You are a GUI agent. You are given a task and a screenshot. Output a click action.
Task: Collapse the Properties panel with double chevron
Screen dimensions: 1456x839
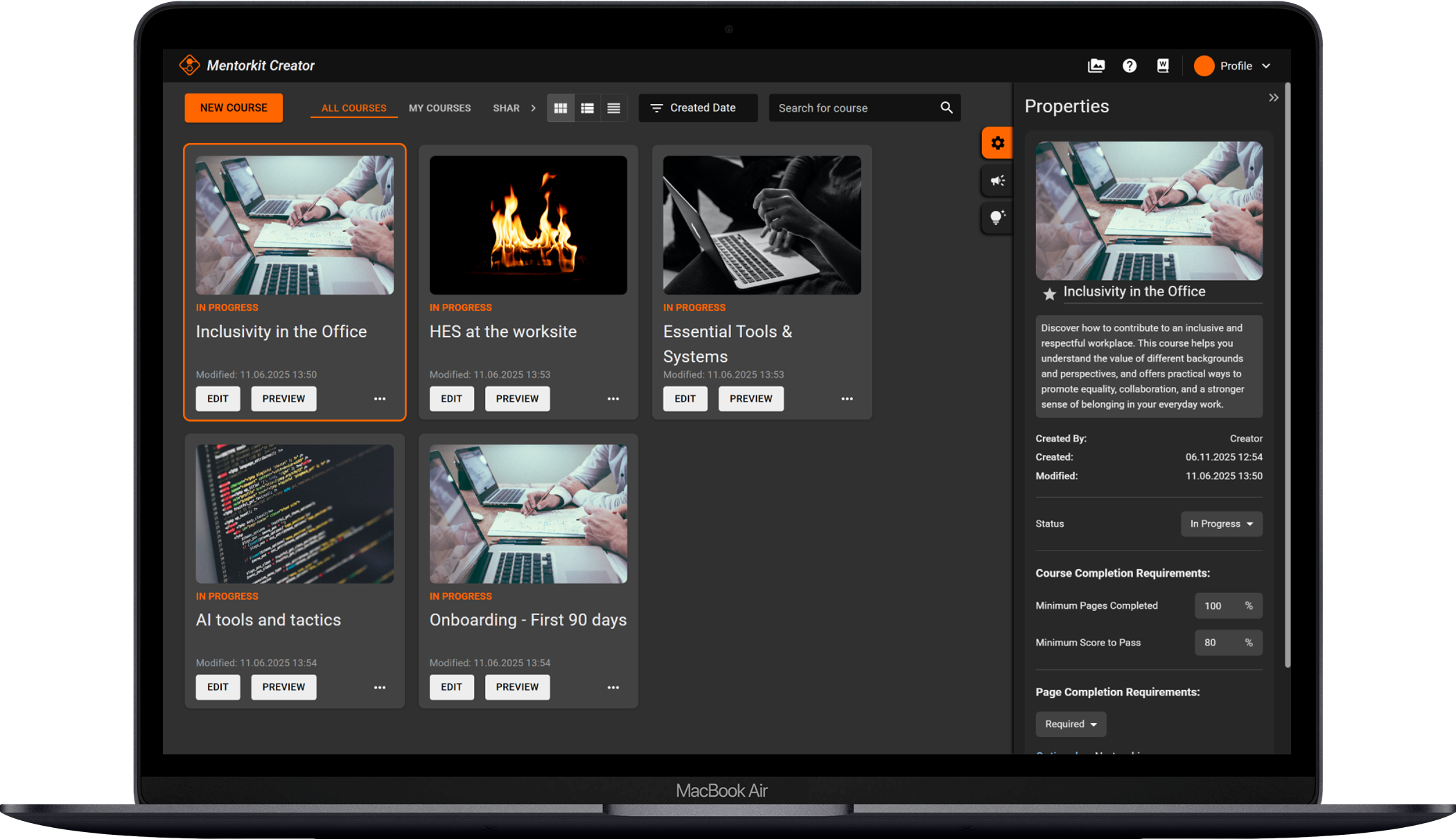[x=1273, y=98]
